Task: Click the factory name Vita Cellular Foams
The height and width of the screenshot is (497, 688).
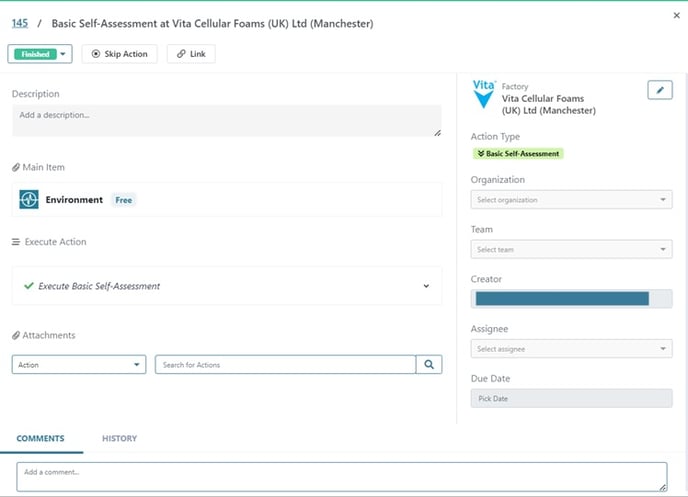Action: click(x=548, y=104)
